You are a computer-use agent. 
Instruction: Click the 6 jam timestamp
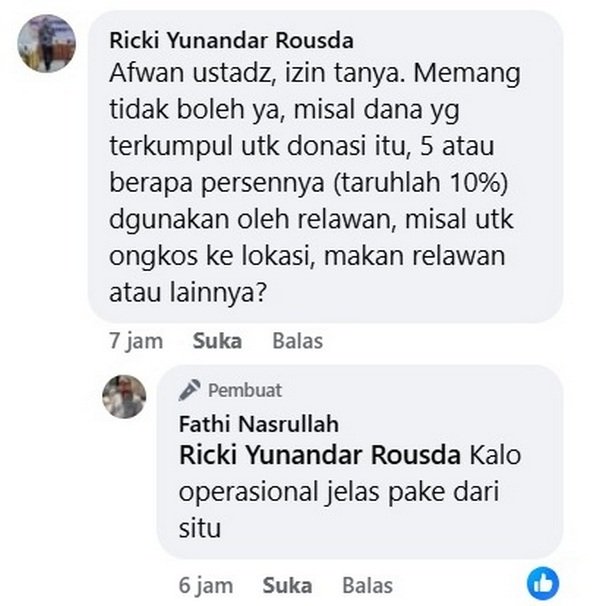click(x=206, y=586)
